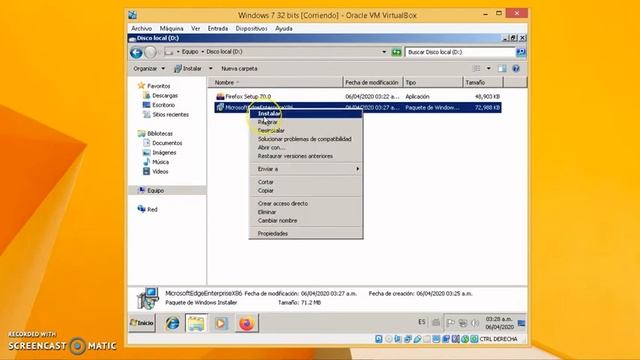Viewport: 640px width, 360px height.
Task: Click the search magnifier icon
Action: click(521, 52)
